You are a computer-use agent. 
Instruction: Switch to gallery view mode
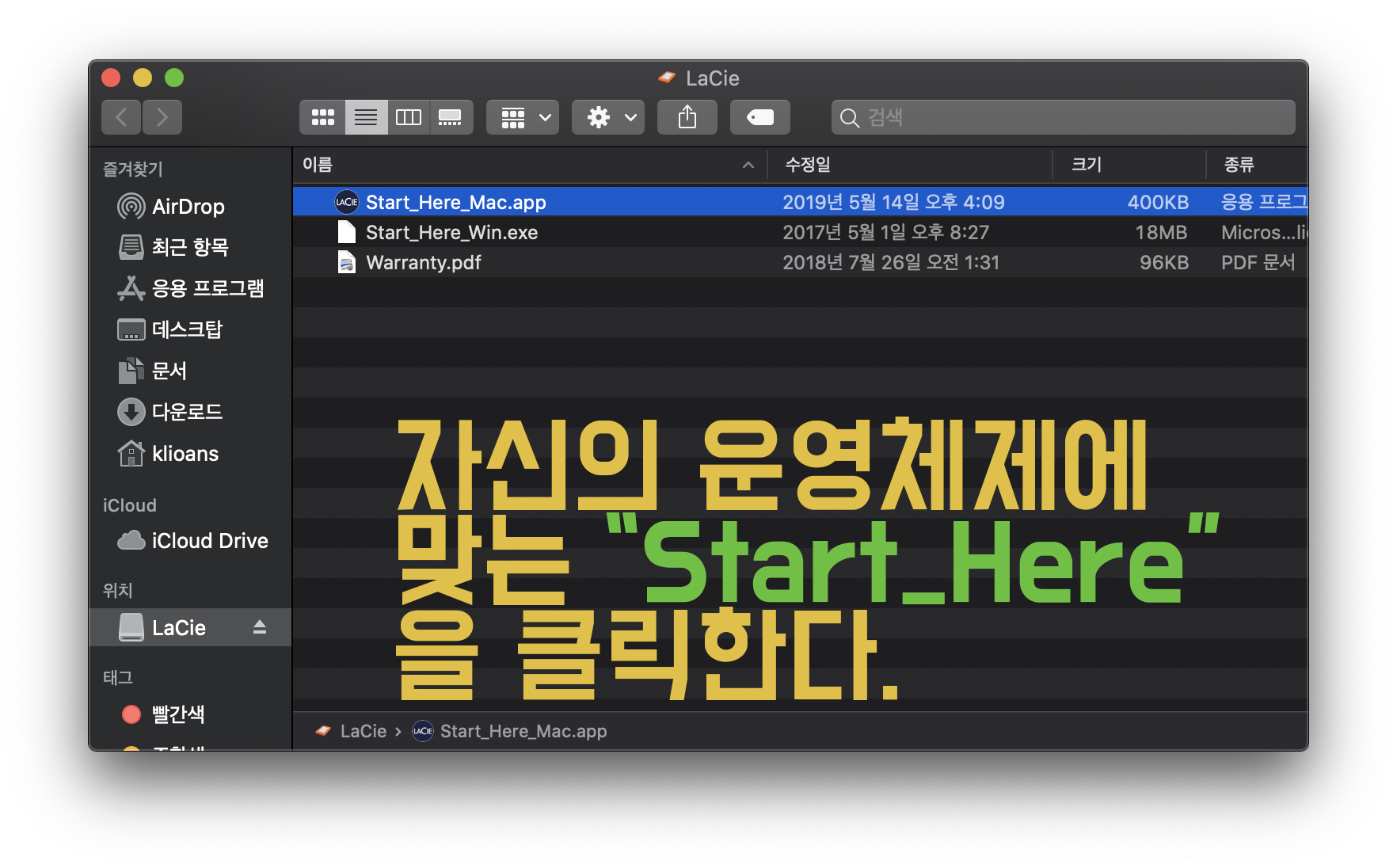coord(451,118)
